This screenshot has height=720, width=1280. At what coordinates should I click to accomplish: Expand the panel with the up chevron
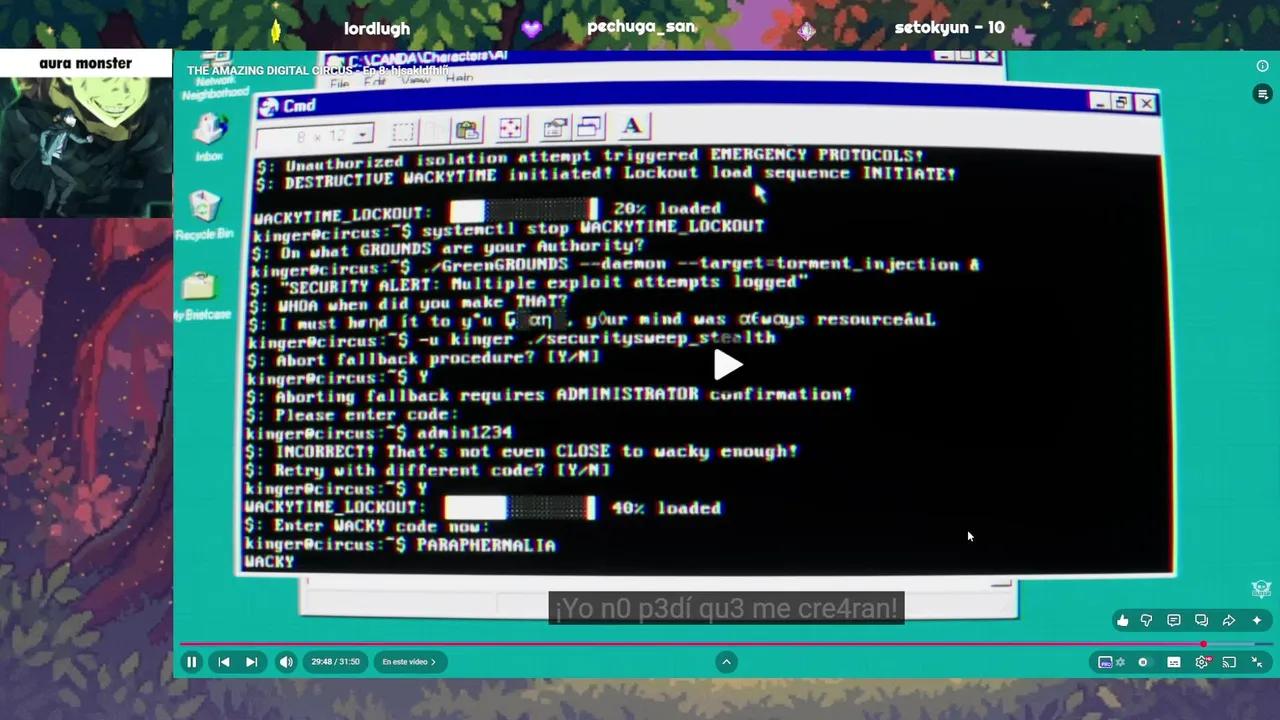tap(727, 662)
